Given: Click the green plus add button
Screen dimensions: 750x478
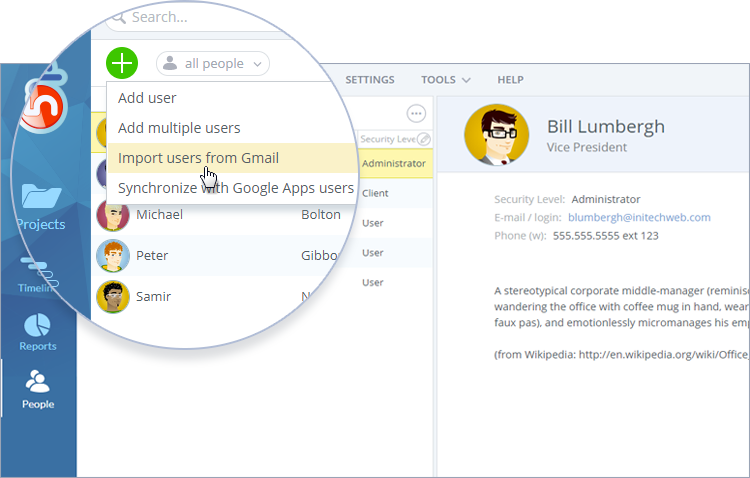Looking at the screenshot, I should click(122, 63).
